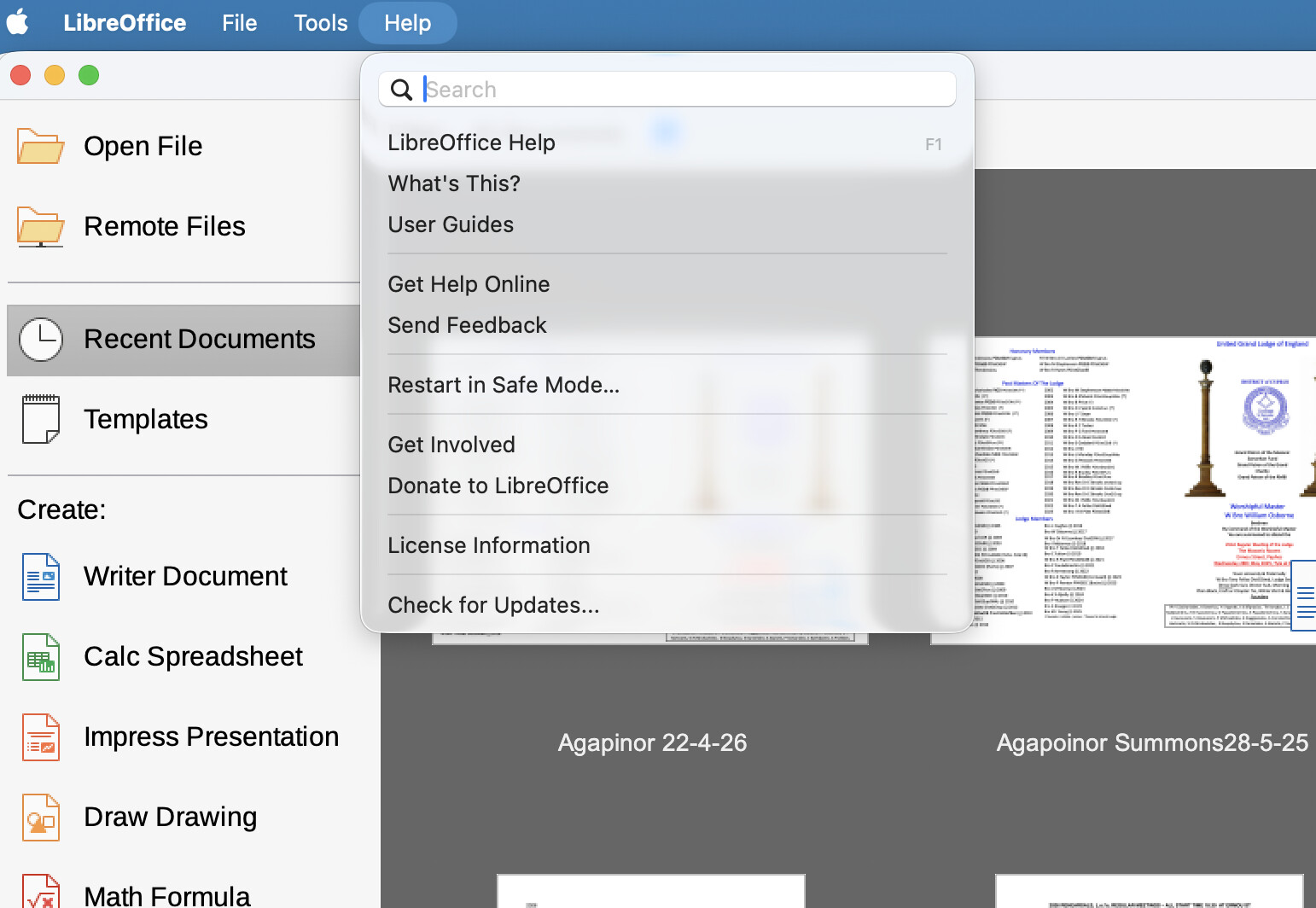Viewport: 1316px width, 908px height.
Task: Open the File menu
Action: pos(239,23)
